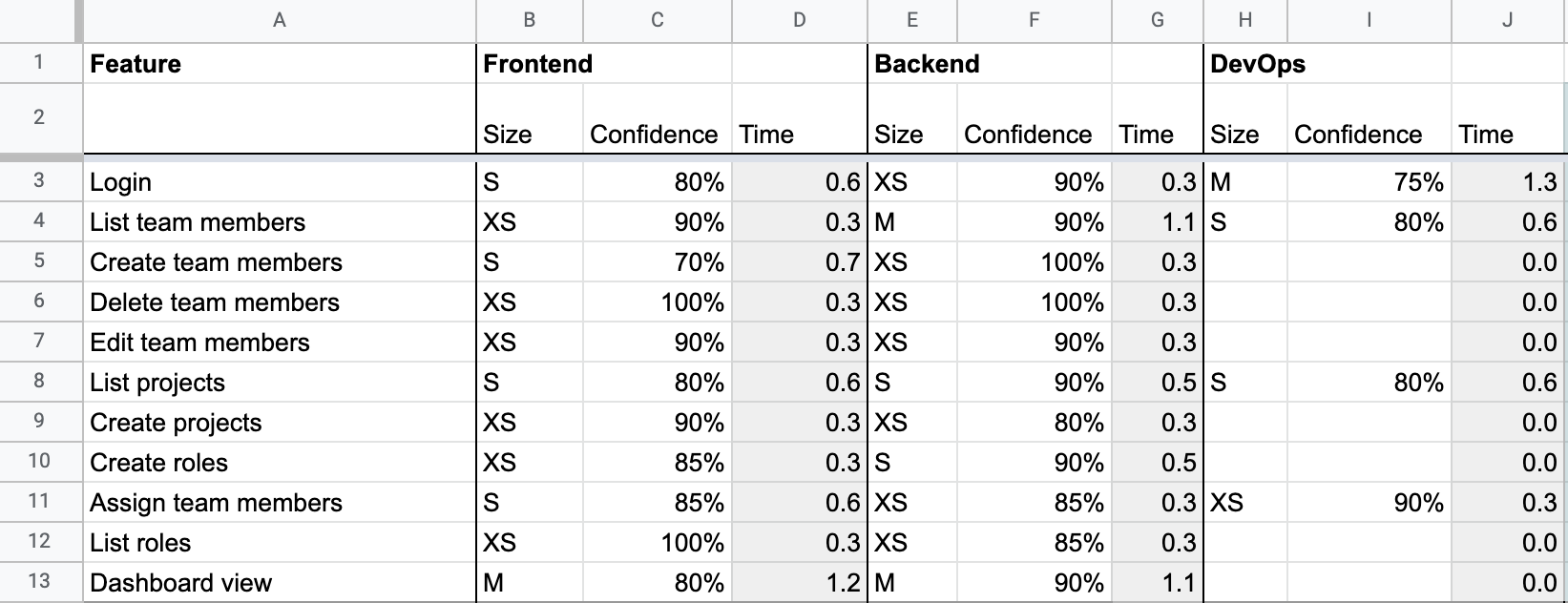The image size is (1568, 603).
Task: Click List team members backend time 1.1
Action: 1157,221
